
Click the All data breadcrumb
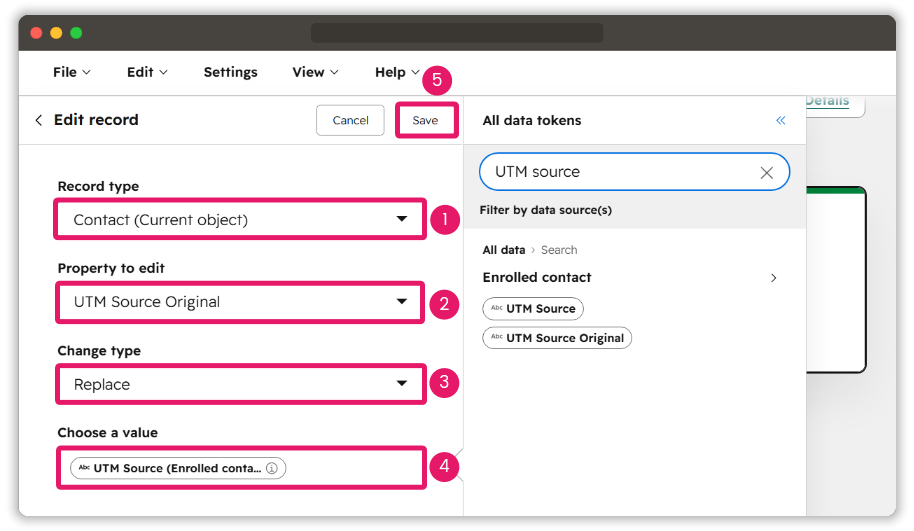[504, 250]
